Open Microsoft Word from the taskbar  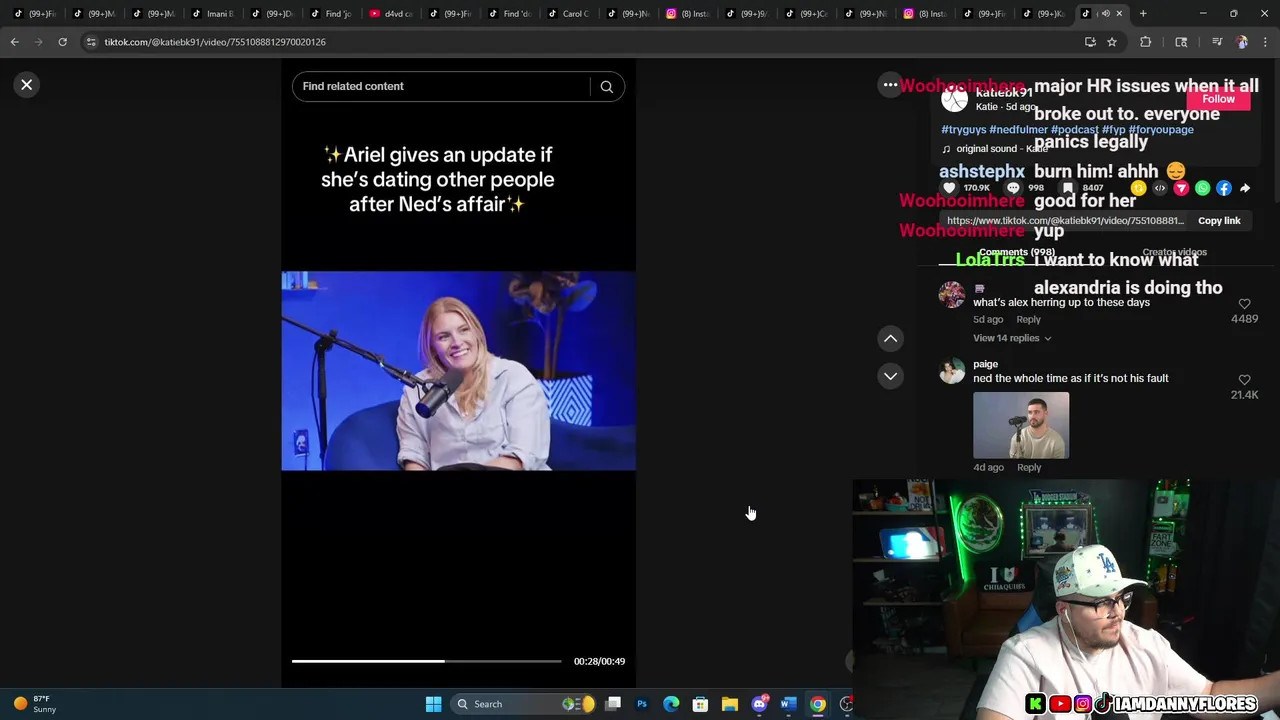788,704
